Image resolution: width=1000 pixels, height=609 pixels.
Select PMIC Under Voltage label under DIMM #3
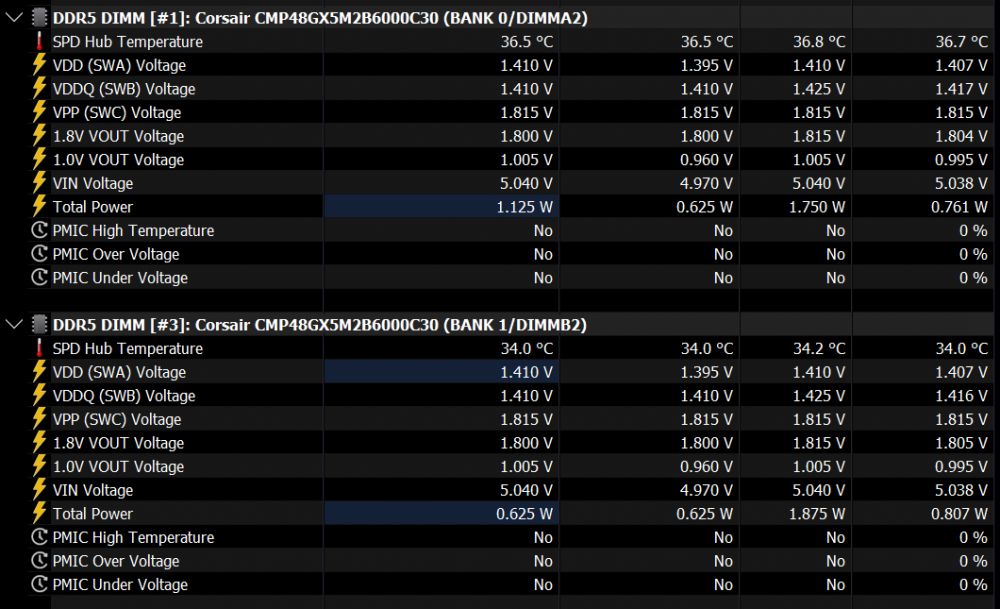point(120,584)
